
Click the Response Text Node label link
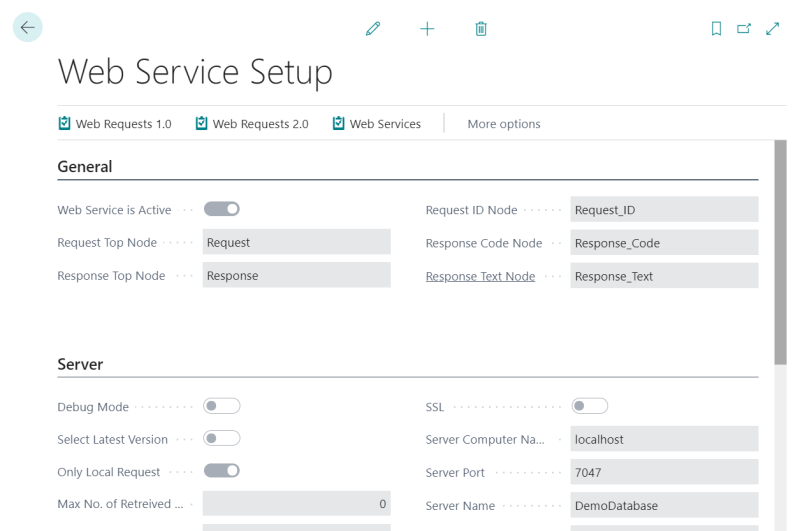(480, 276)
